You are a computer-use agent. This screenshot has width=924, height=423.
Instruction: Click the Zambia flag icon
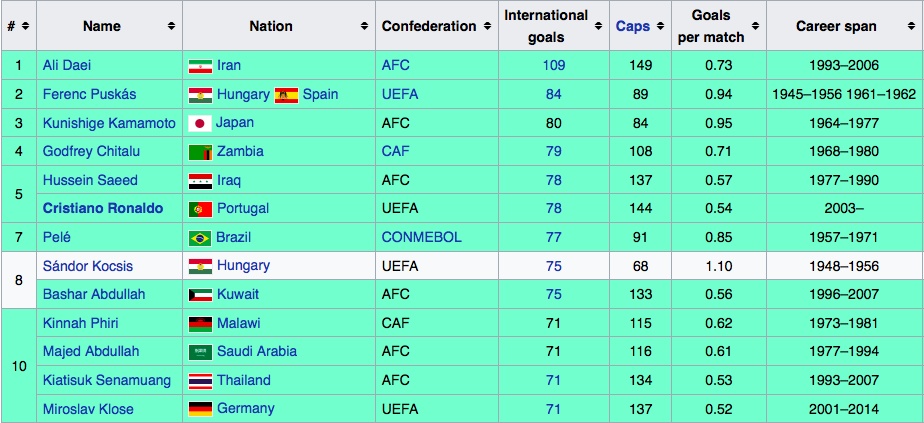click(x=200, y=152)
